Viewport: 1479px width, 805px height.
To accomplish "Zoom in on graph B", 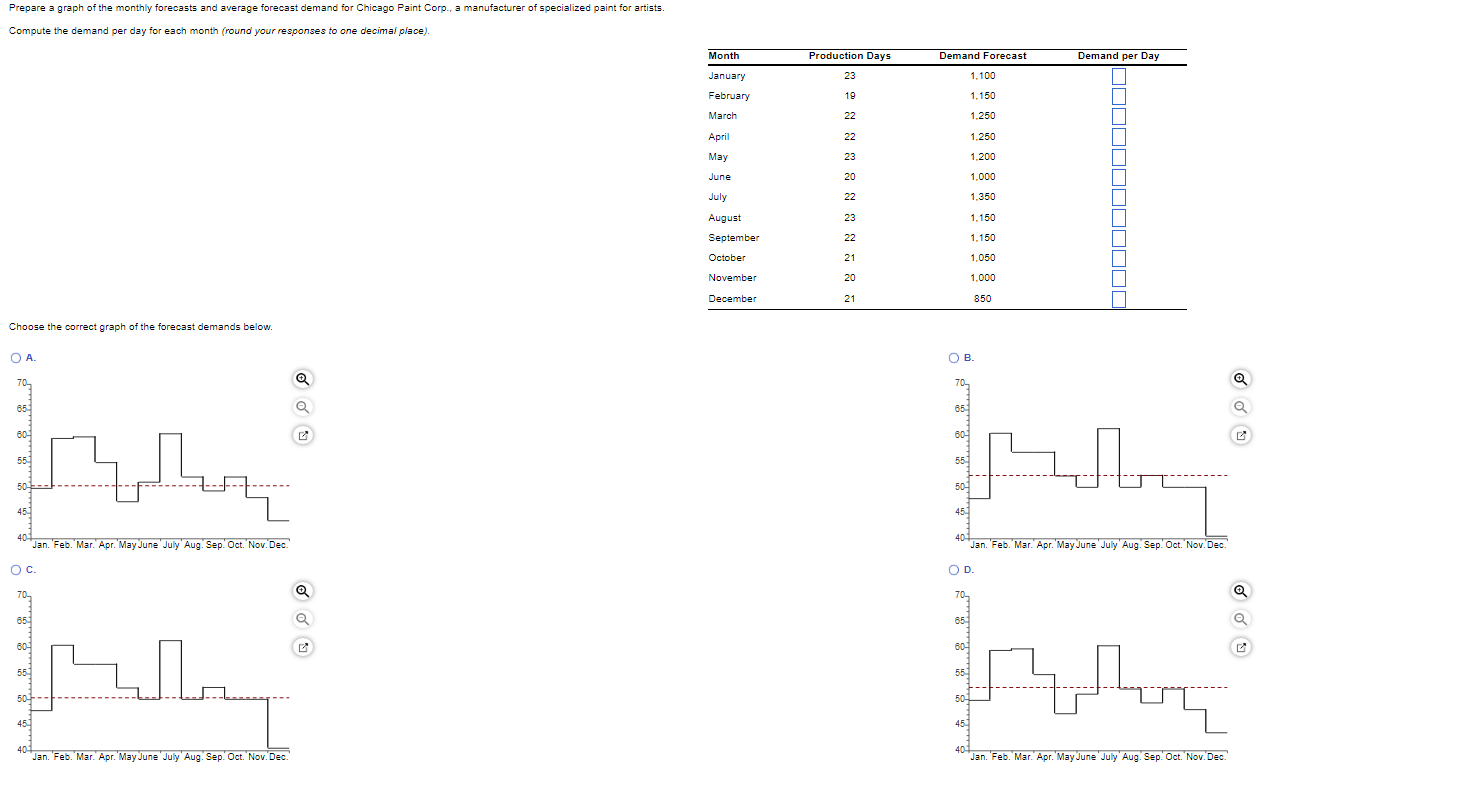I will click(1241, 379).
